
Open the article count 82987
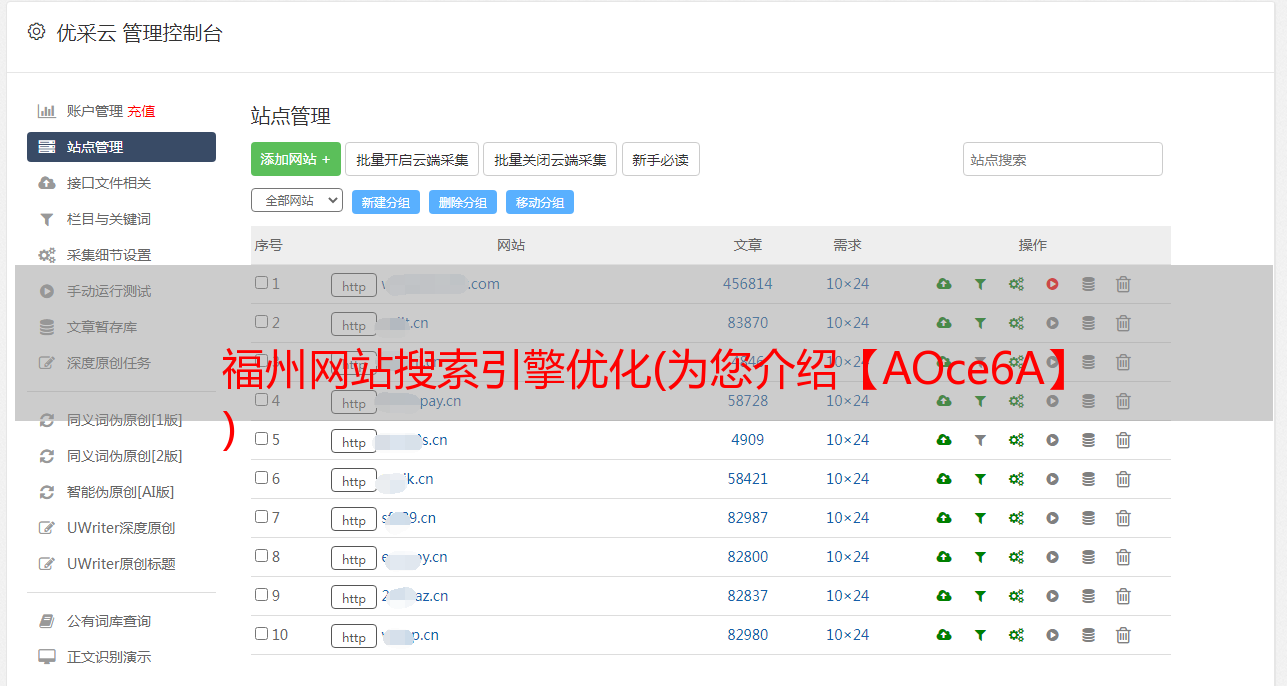(748, 518)
